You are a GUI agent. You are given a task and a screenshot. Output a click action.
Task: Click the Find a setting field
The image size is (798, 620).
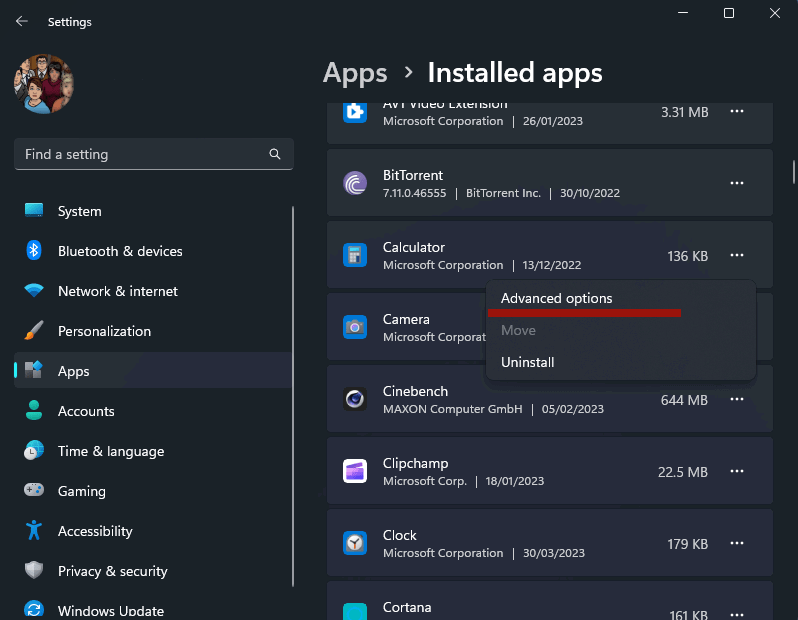coord(154,154)
